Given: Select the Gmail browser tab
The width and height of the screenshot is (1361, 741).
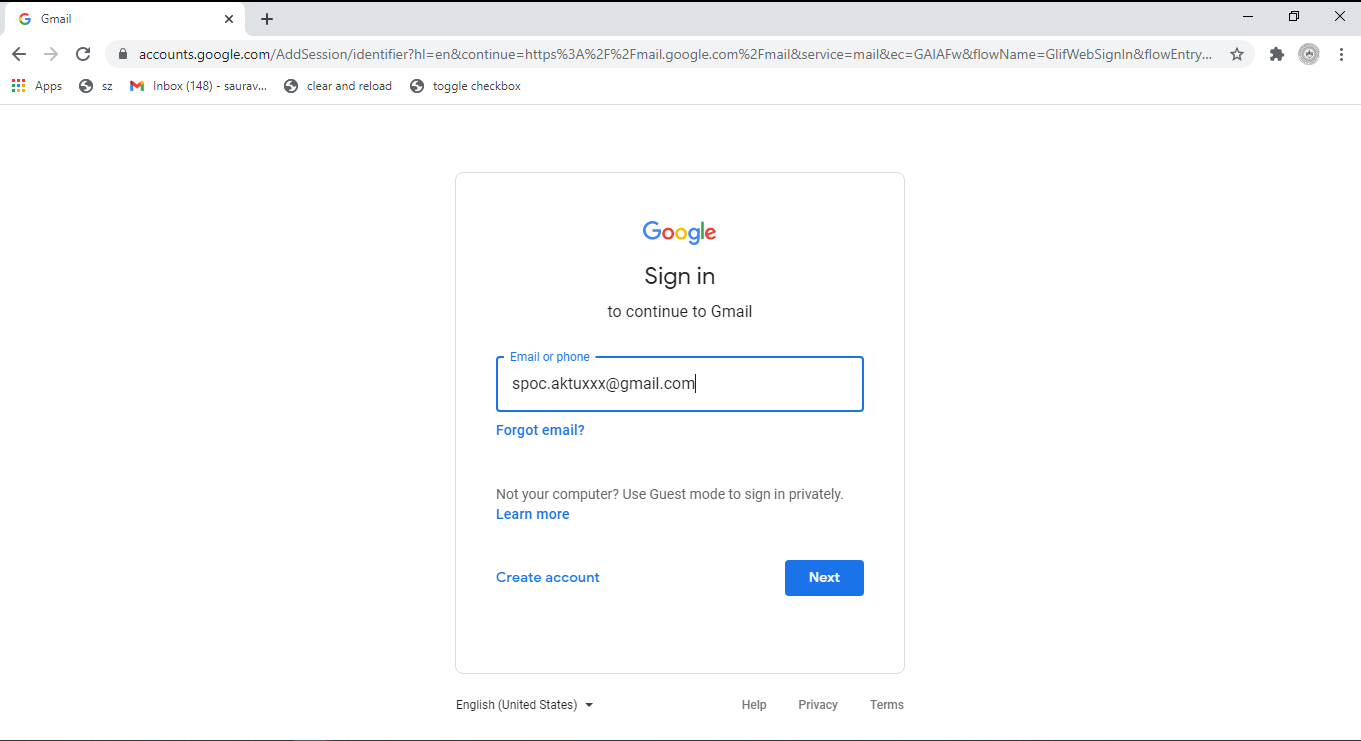Looking at the screenshot, I should pyautogui.click(x=120, y=19).
